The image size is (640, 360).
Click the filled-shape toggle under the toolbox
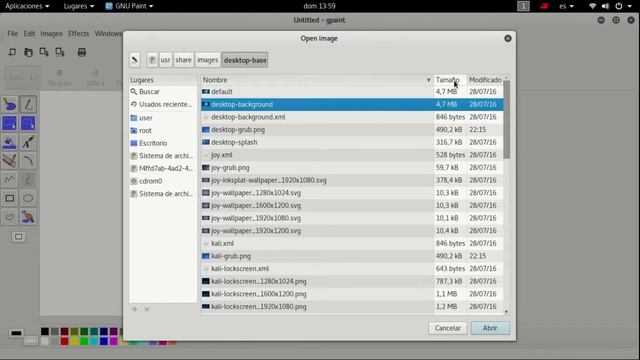click(18, 237)
